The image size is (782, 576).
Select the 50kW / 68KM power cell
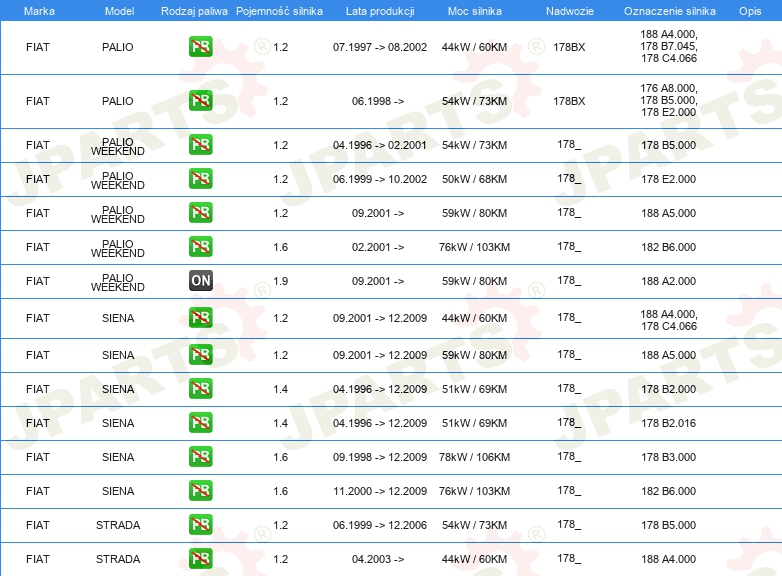pos(474,179)
